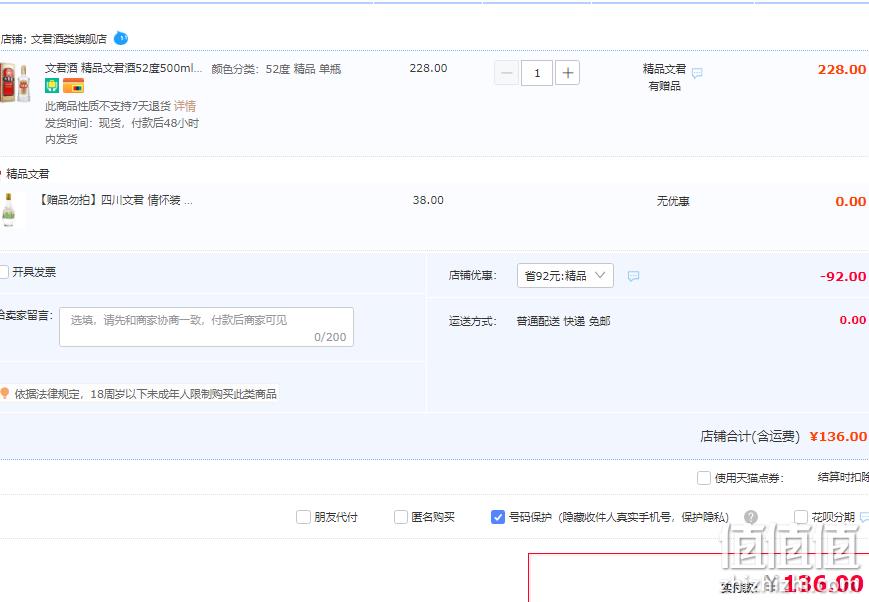
Task: Click the orange pin icon before the age restriction notice
Action: [5, 394]
